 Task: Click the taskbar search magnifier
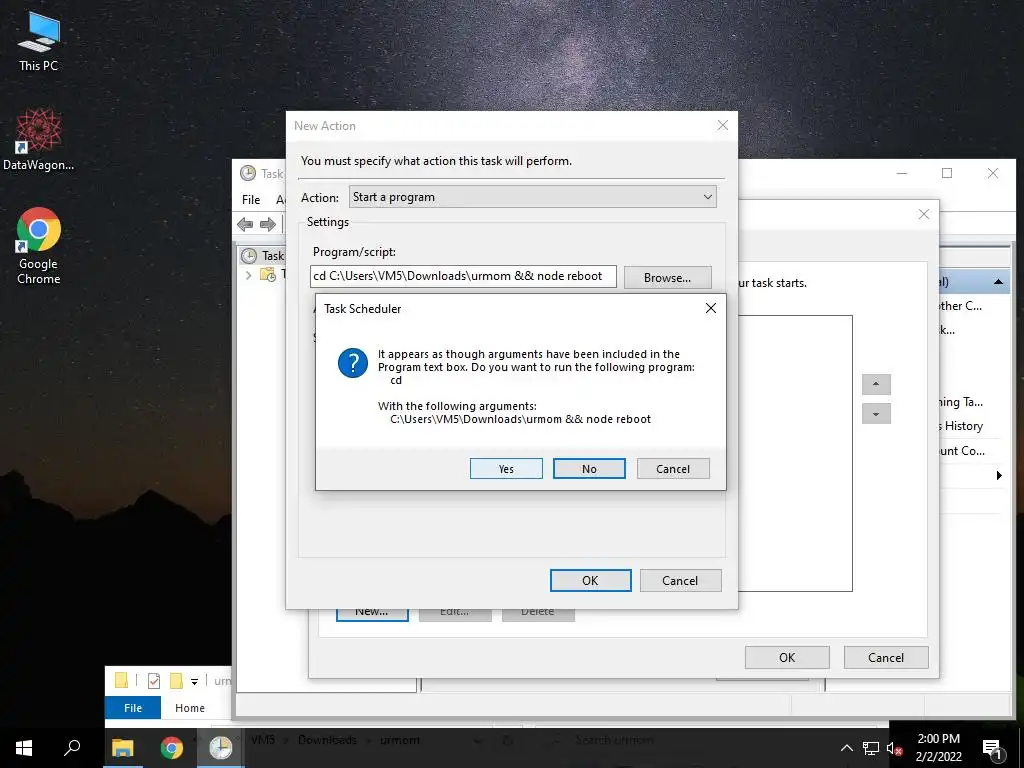coord(72,748)
